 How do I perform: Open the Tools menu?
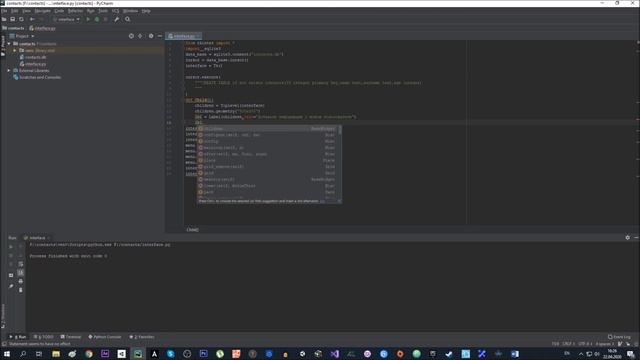(x=103, y=11)
